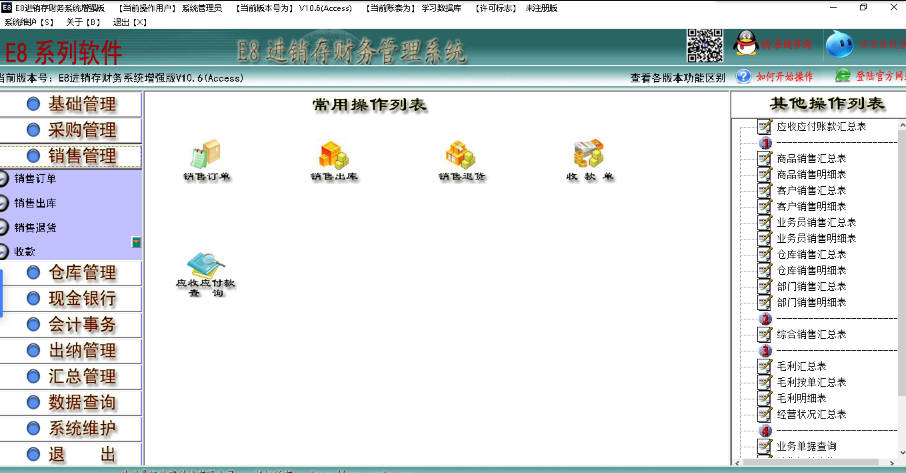Click the E8 application icon in the title bar

(6, 8)
